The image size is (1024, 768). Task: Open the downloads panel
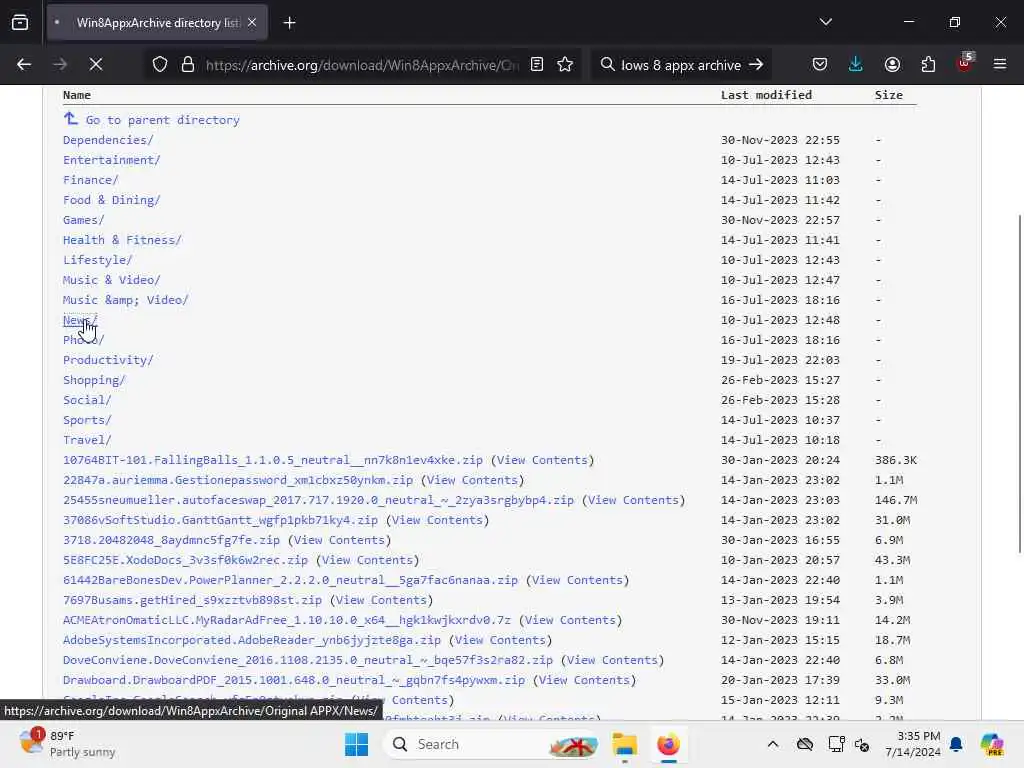pos(856,64)
